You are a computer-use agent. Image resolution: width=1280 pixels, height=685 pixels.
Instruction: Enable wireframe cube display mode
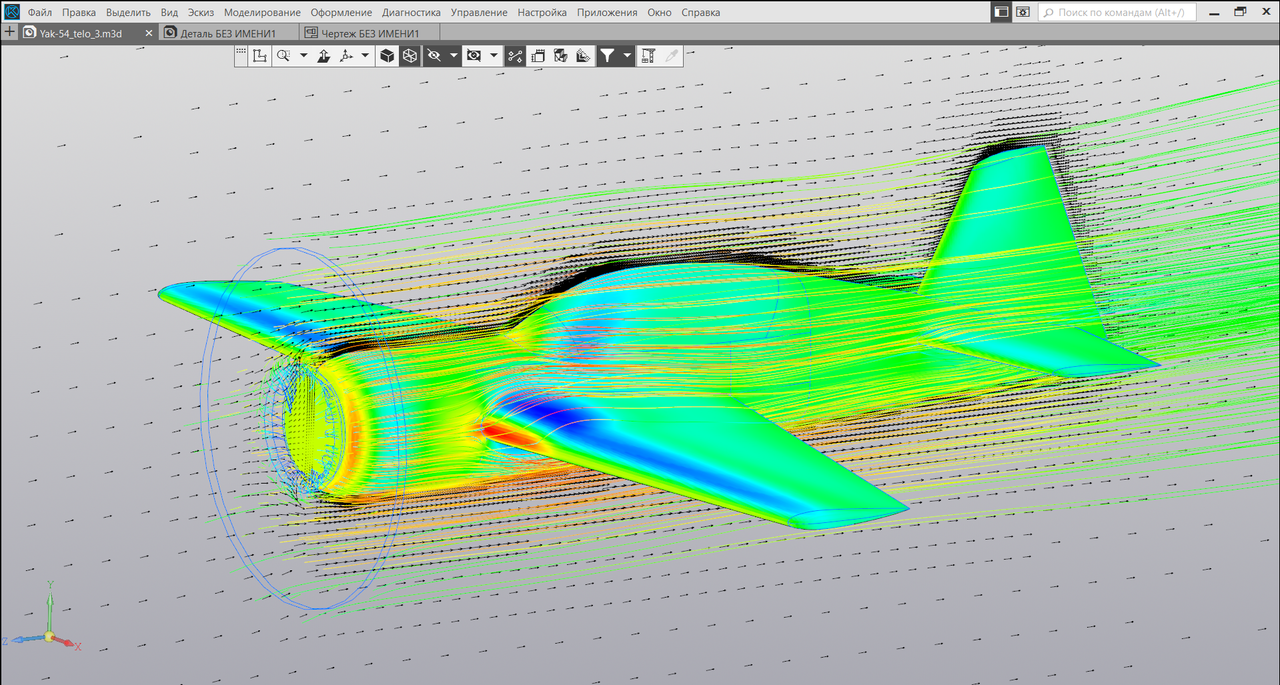pos(409,56)
